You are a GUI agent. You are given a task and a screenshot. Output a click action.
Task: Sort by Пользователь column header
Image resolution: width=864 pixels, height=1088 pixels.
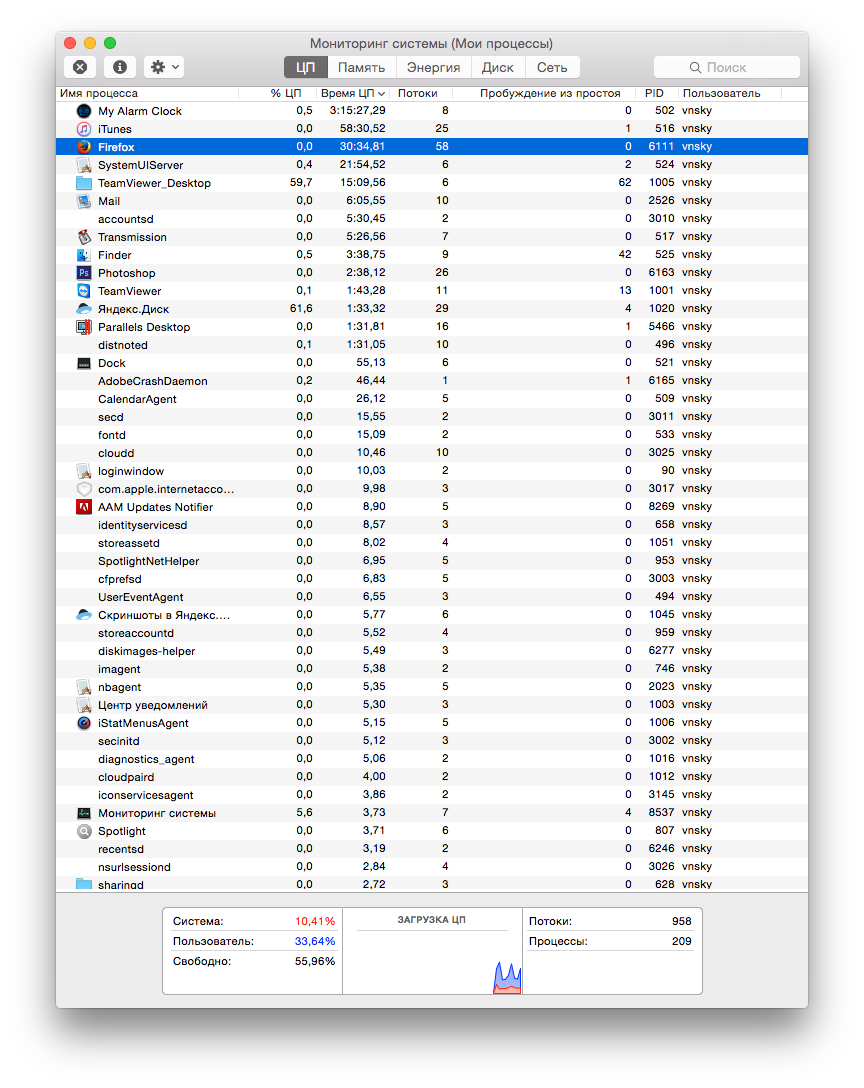tap(729, 94)
